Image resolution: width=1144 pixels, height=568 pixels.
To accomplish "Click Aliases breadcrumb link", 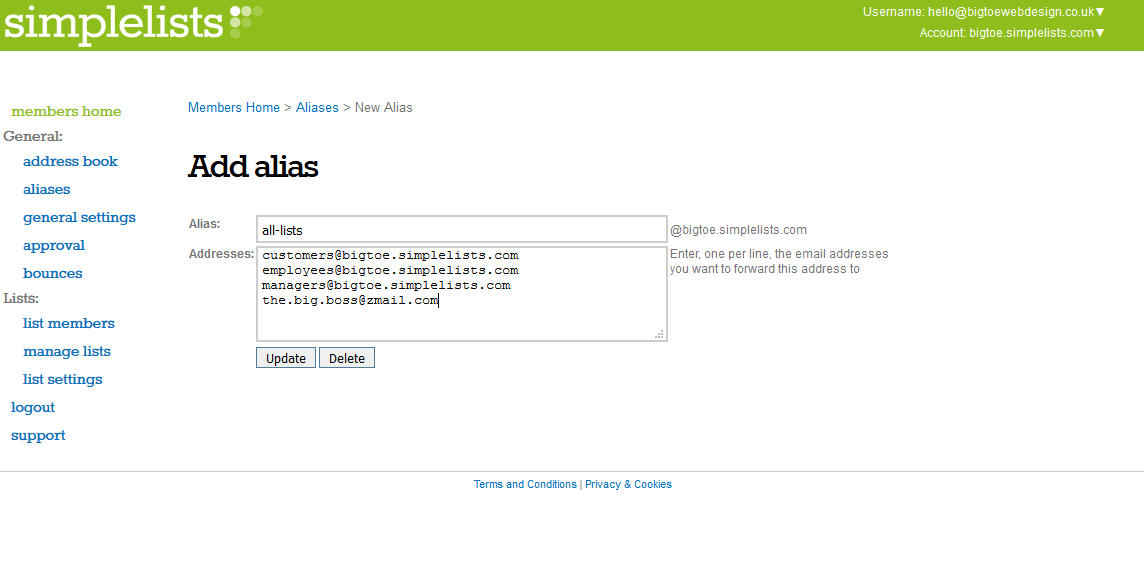I will click(317, 107).
